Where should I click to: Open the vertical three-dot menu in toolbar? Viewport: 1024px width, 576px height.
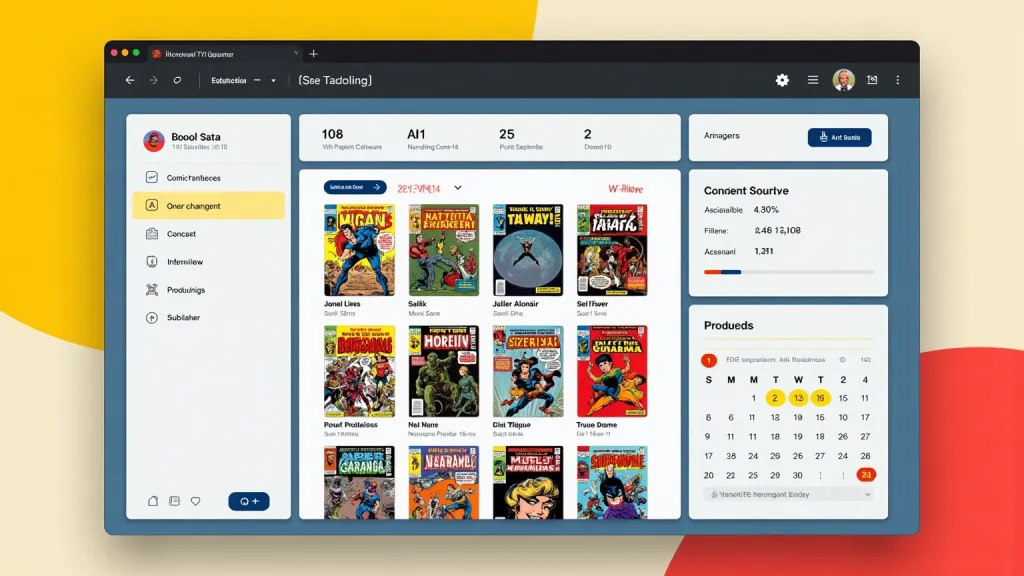(x=897, y=80)
